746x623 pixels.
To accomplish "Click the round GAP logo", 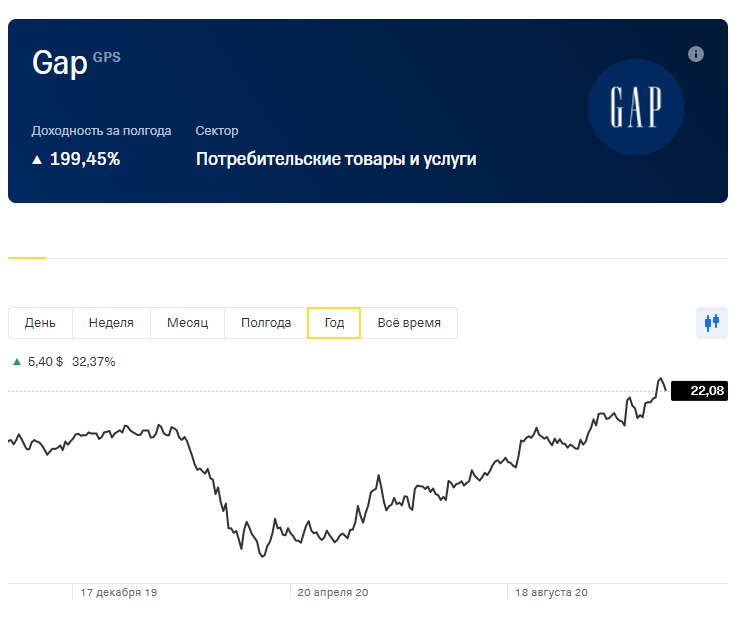I will [x=636, y=107].
